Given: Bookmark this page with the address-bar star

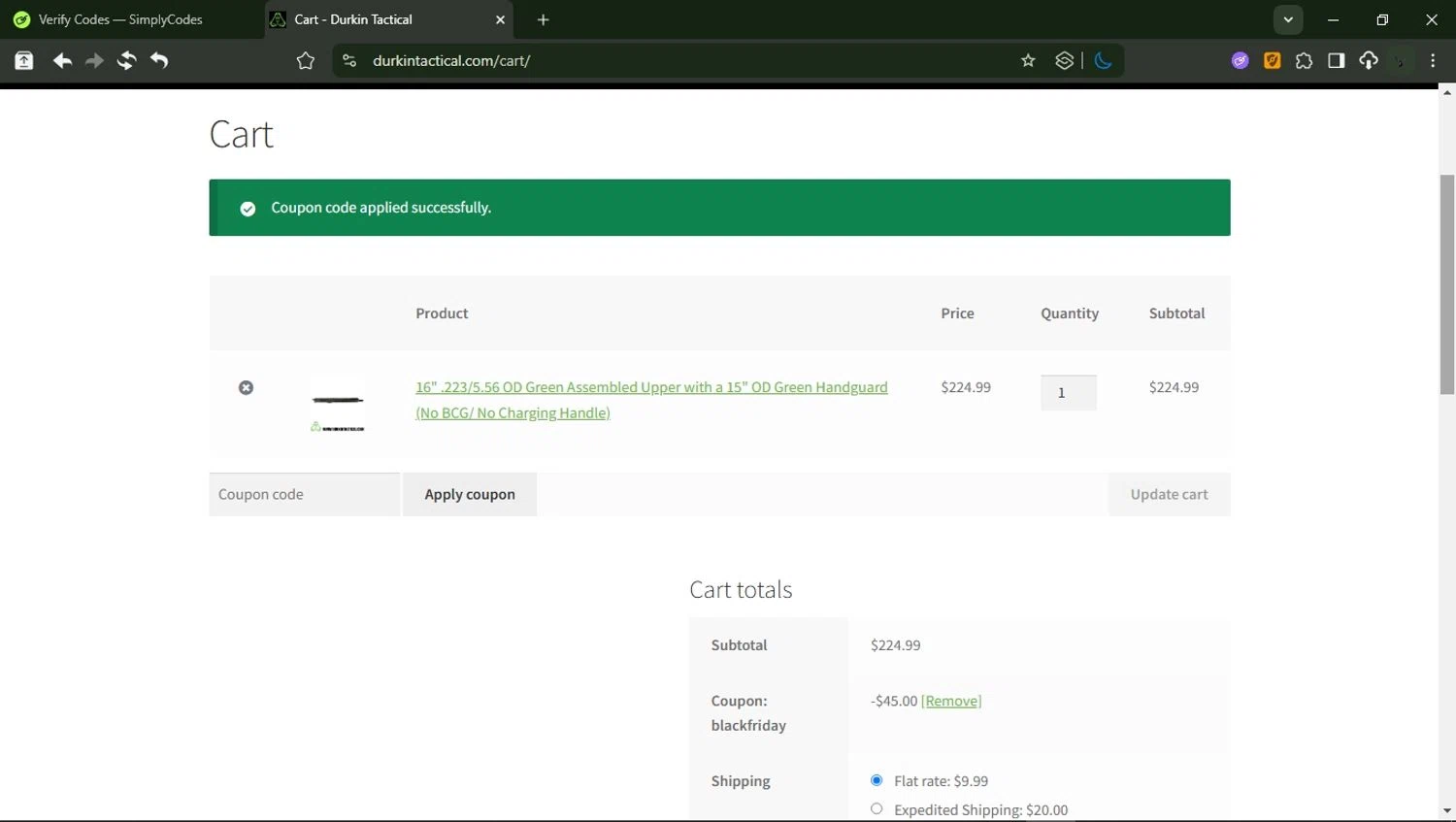Looking at the screenshot, I should 1028,60.
